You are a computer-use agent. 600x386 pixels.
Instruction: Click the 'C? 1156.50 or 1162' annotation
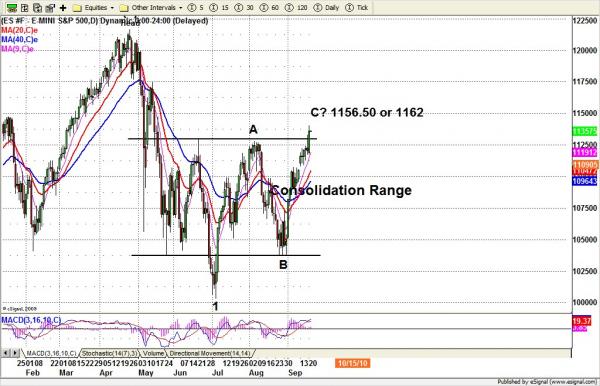(367, 112)
